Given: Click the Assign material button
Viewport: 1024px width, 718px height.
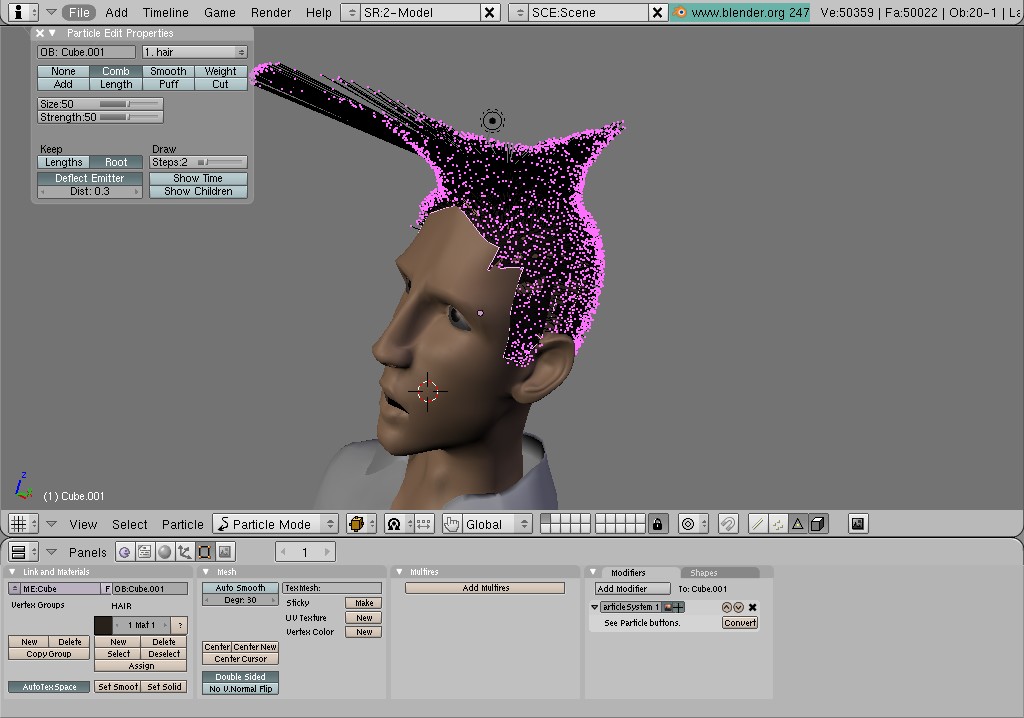Looking at the screenshot, I should pos(141,666).
